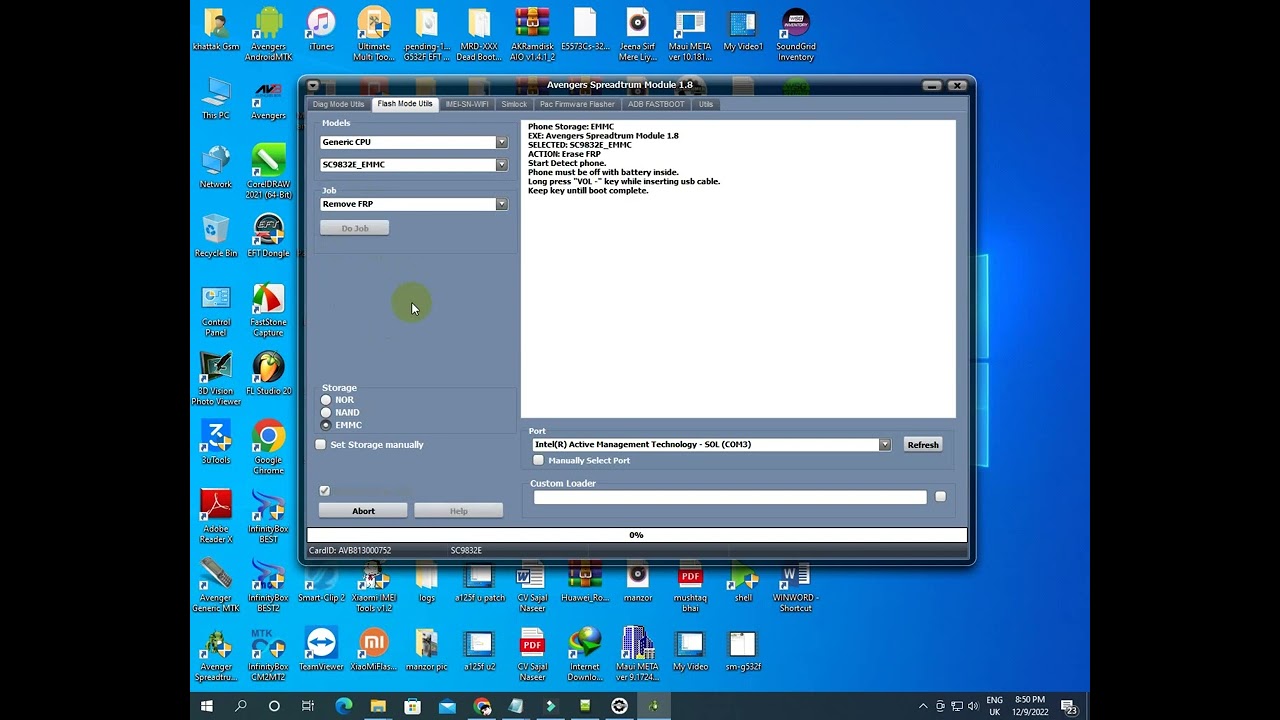Open the COM3 port dropdown

[x=884, y=444]
